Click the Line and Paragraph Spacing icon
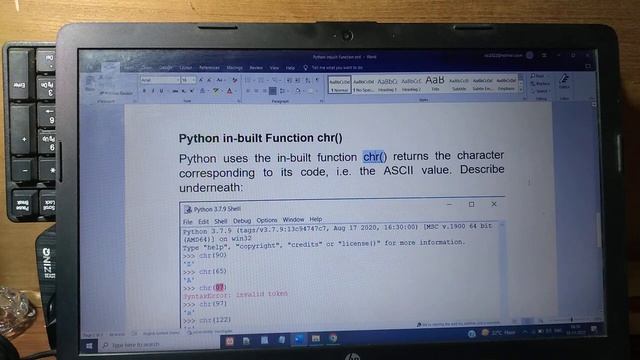Screen dimensions: 640x360 pos(282,91)
